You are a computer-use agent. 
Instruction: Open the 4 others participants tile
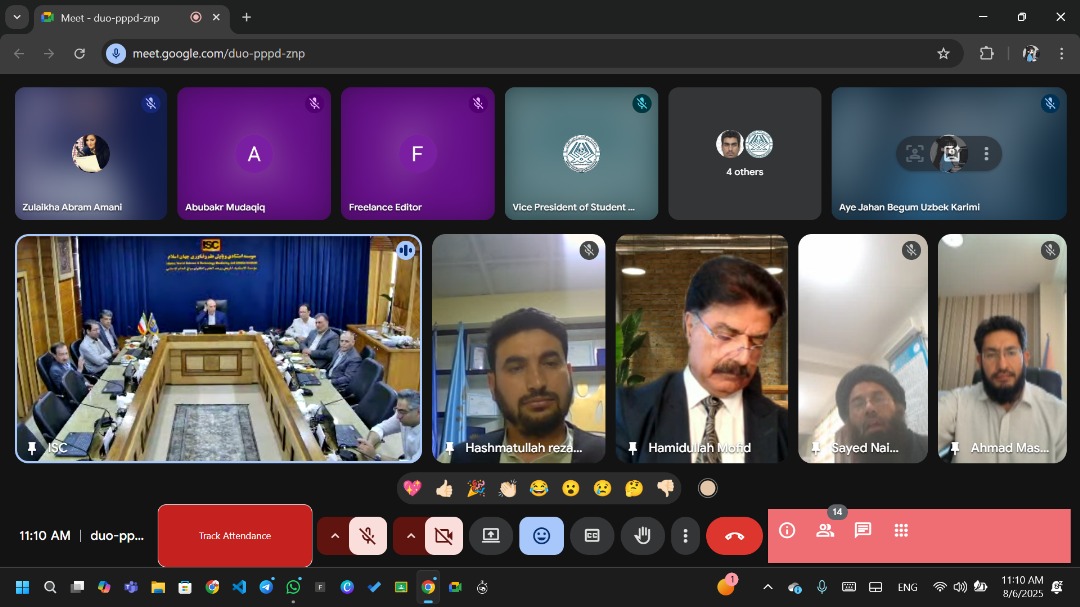click(744, 153)
